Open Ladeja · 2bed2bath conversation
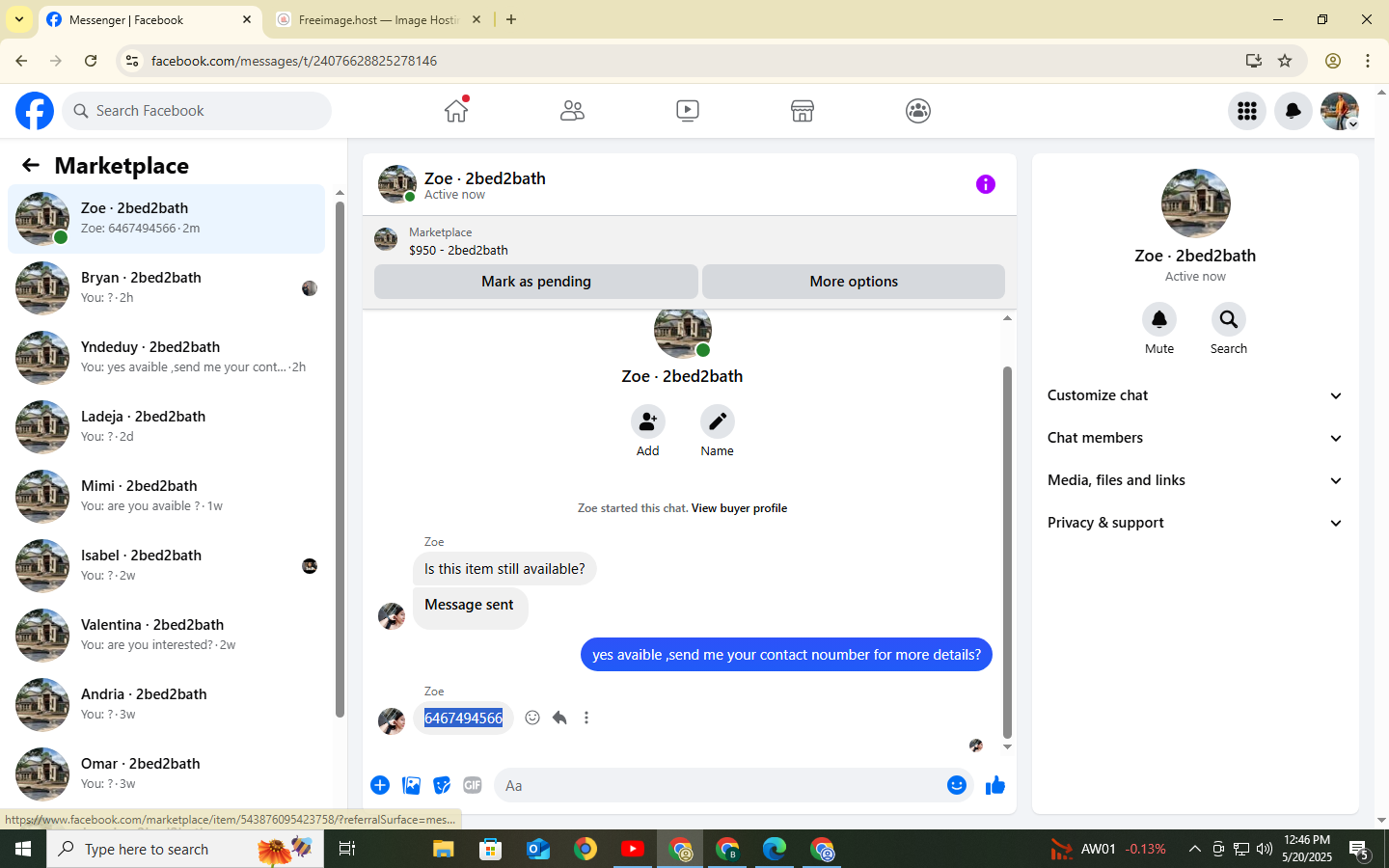The height and width of the screenshot is (868, 1389). pyautogui.click(x=166, y=427)
